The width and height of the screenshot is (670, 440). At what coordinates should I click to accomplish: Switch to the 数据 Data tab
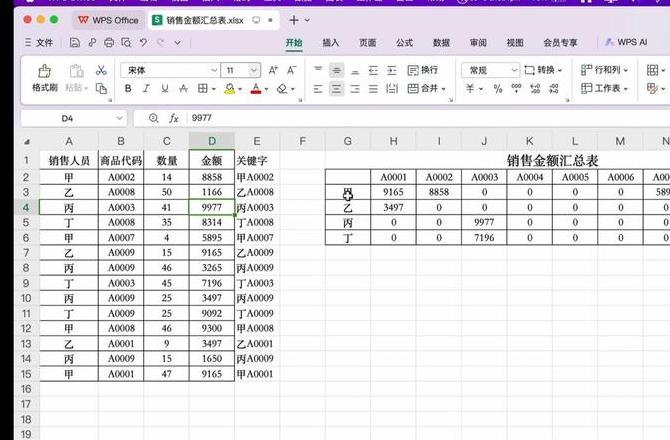tap(441, 43)
